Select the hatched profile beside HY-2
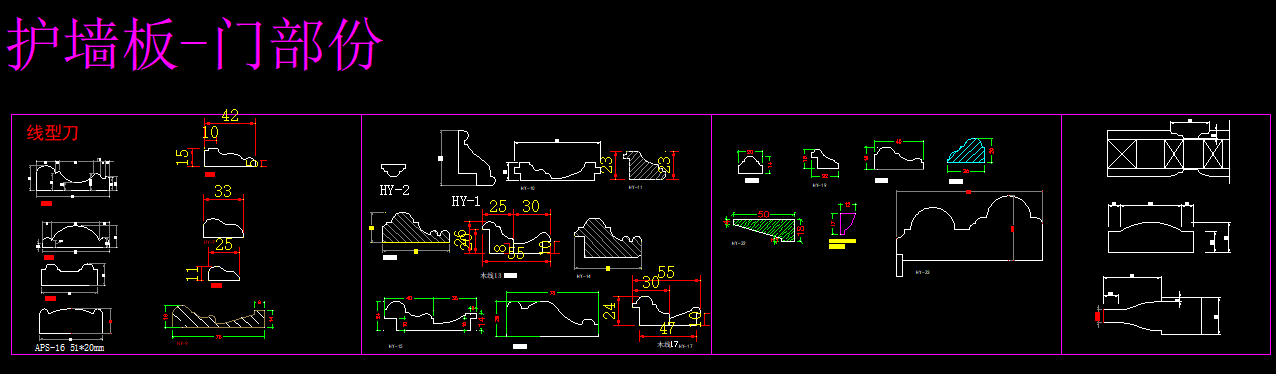The width and height of the screenshot is (1276, 374). click(411, 230)
